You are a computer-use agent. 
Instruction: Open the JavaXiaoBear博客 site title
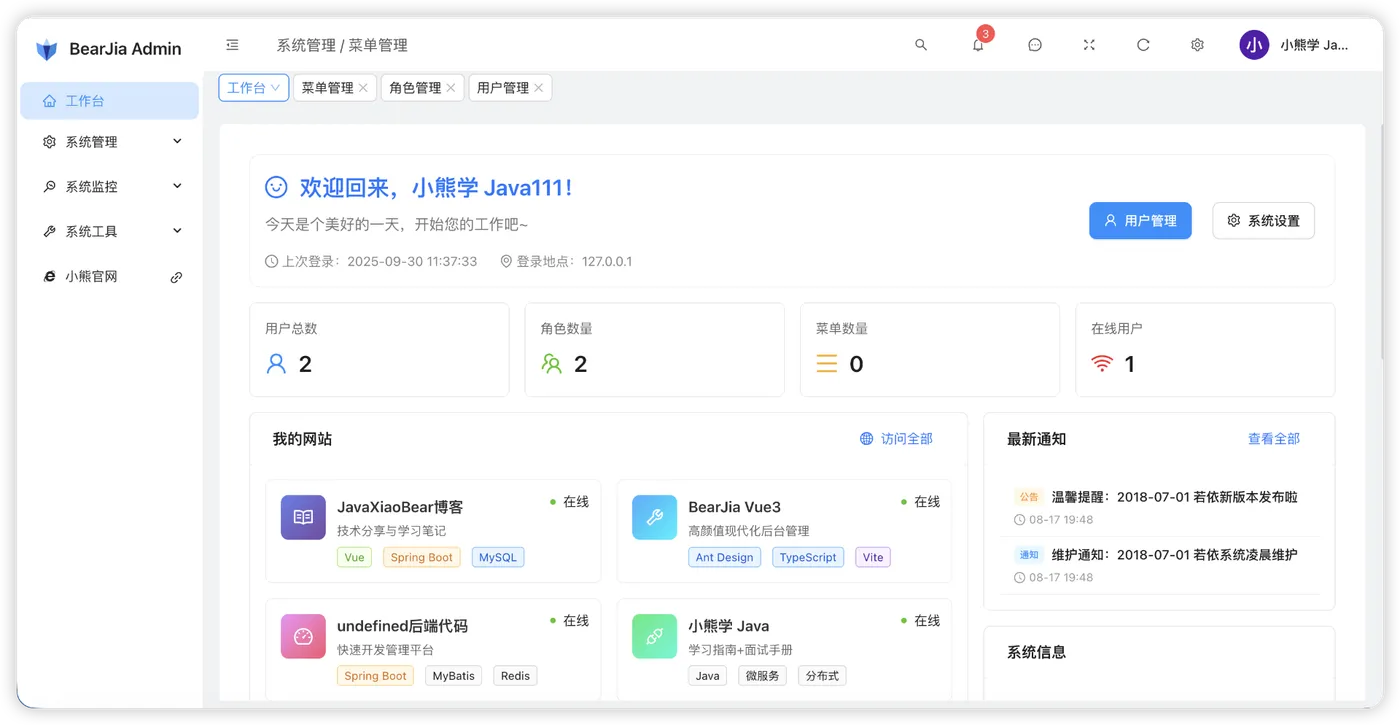pos(400,507)
